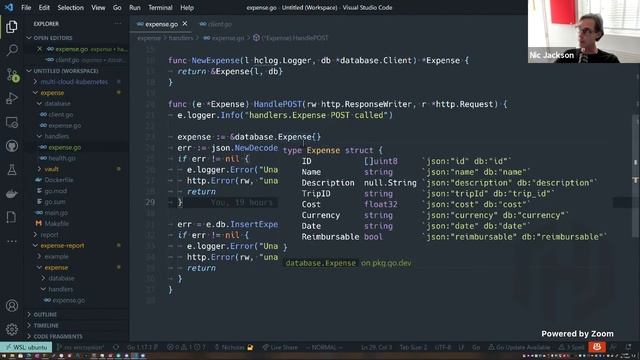Click the editor's vertical scrollbar

[x=636, y=176]
